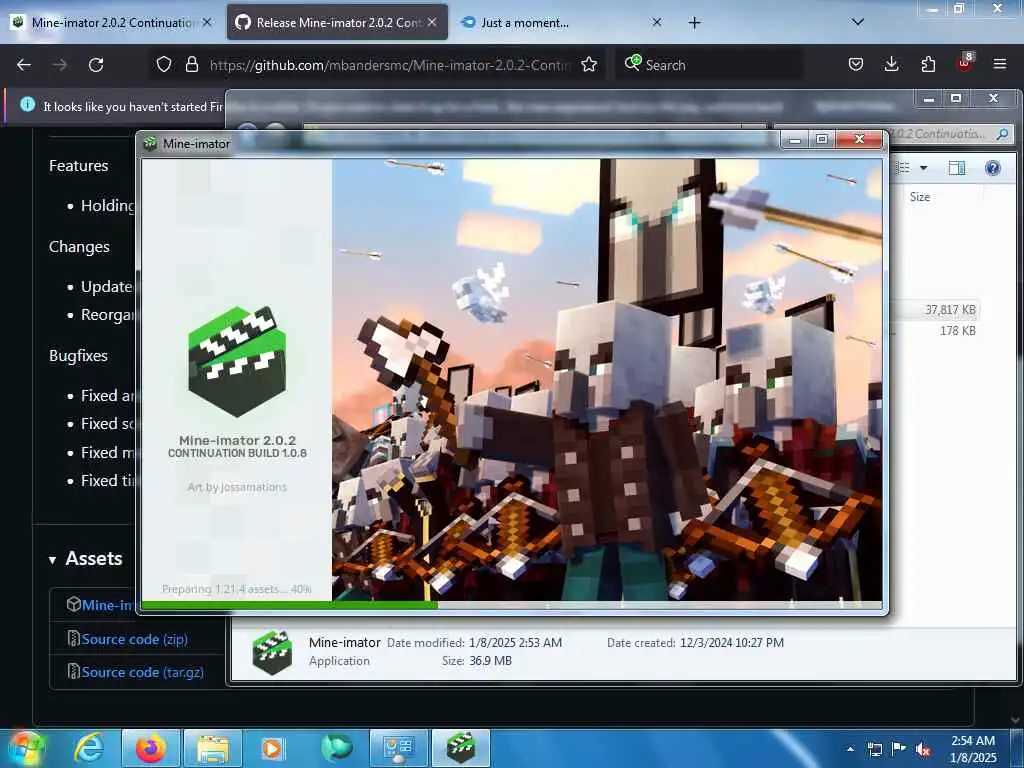Click the network tray icon
1024x768 pixels.
pyautogui.click(x=875, y=749)
